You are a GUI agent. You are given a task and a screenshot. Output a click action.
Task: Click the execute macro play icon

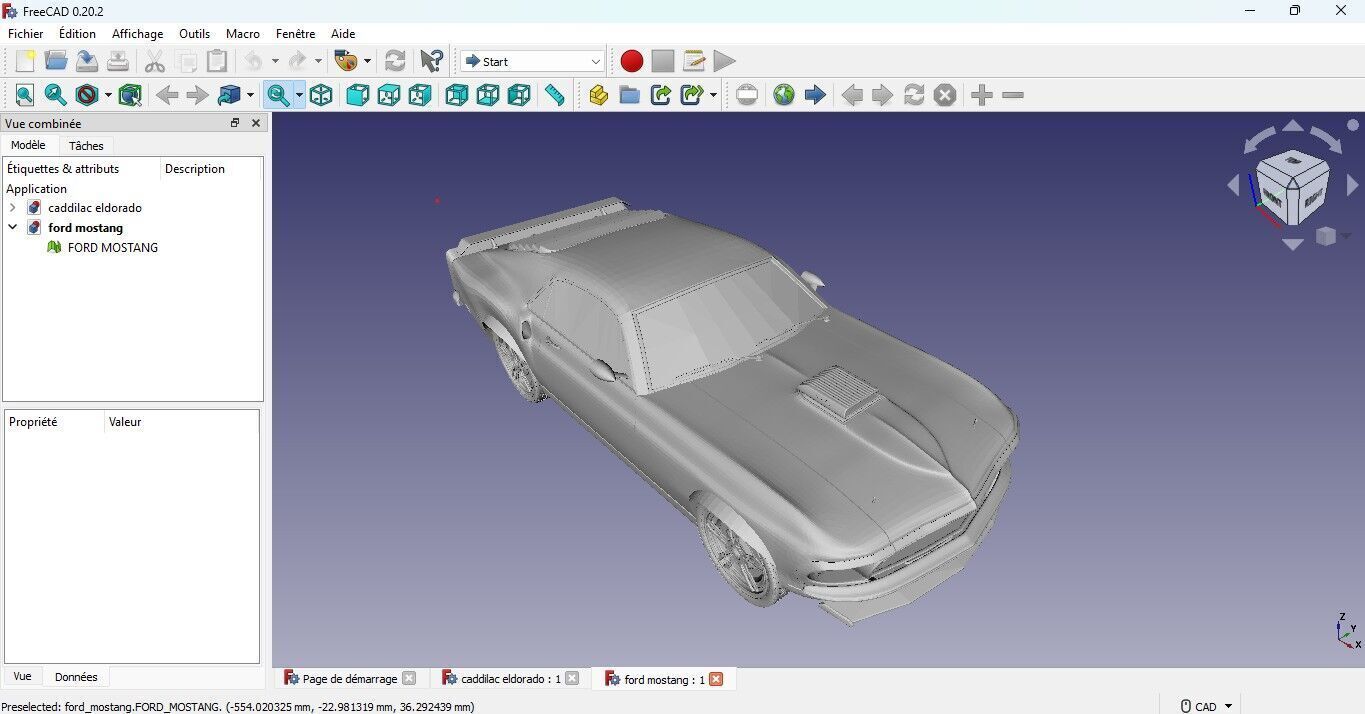coord(725,61)
